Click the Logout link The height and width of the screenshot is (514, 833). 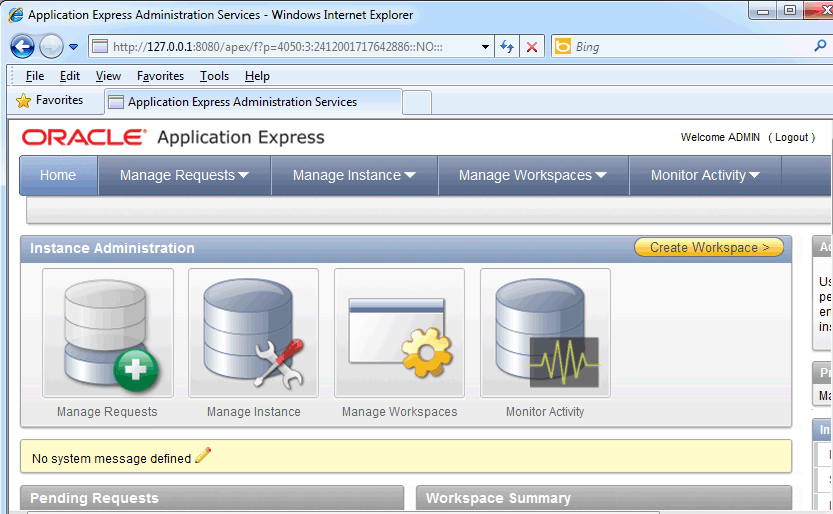792,137
